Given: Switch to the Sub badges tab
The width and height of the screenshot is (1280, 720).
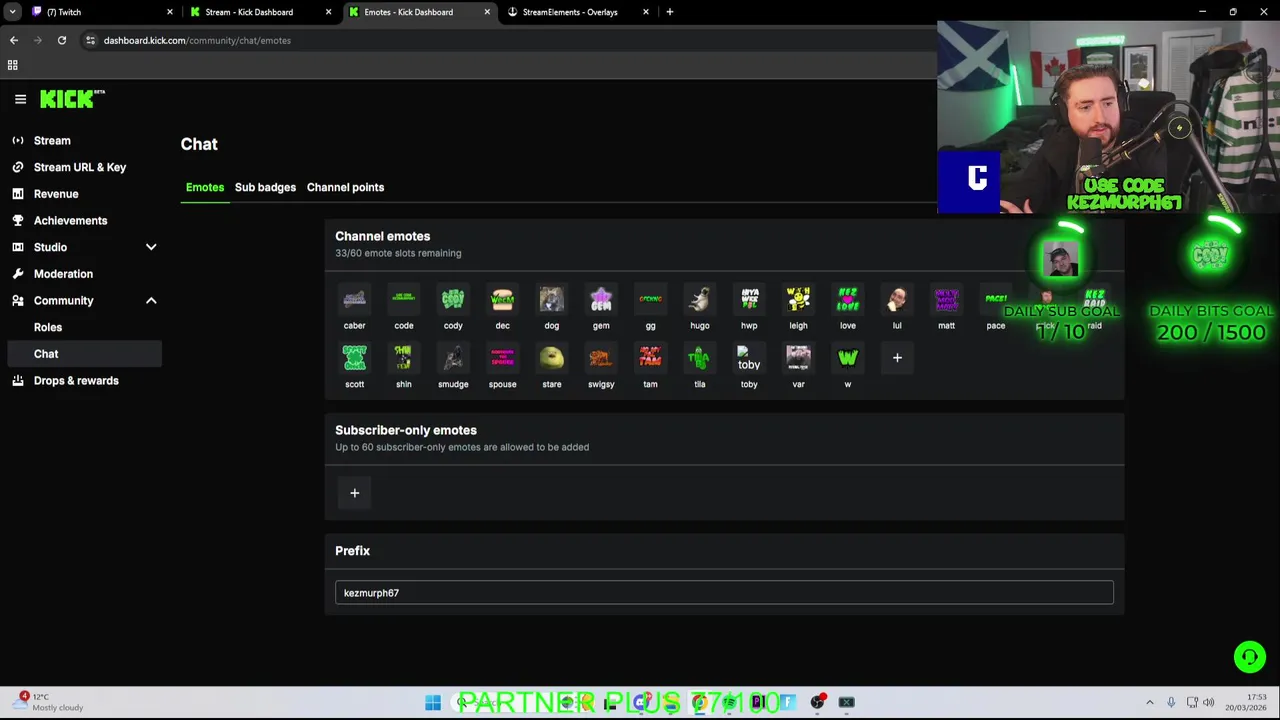Looking at the screenshot, I should click(265, 187).
